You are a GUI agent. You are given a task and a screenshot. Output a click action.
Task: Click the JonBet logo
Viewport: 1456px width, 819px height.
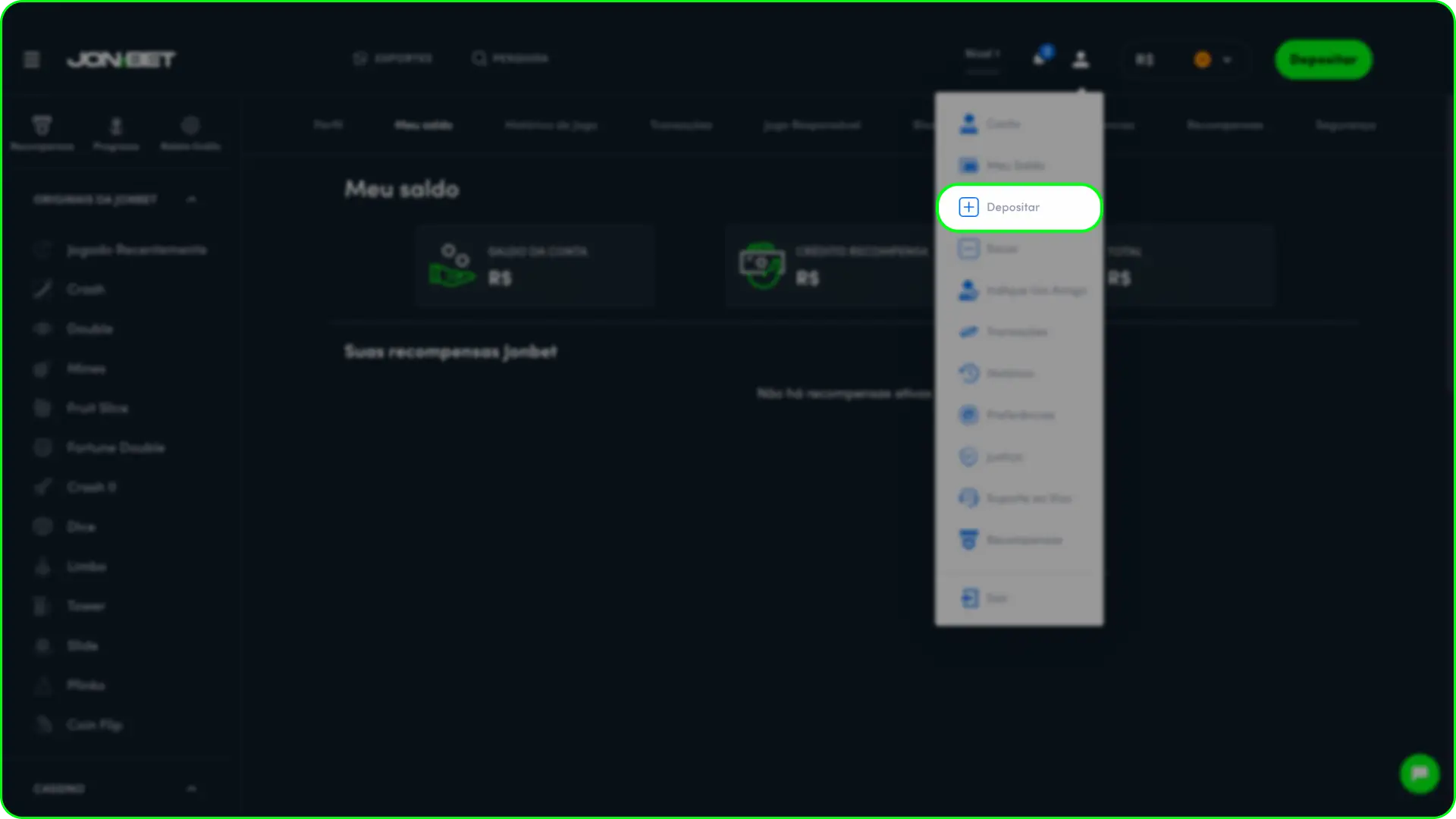coord(121,59)
